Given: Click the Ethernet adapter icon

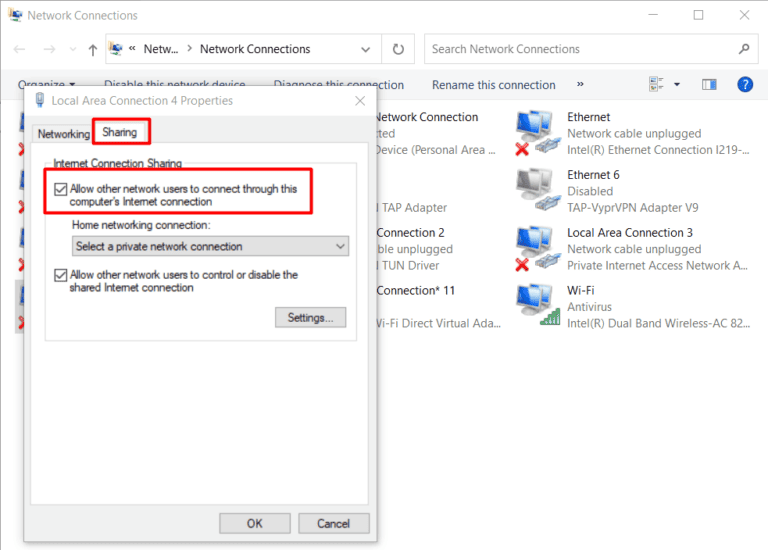Looking at the screenshot, I should pos(537,133).
